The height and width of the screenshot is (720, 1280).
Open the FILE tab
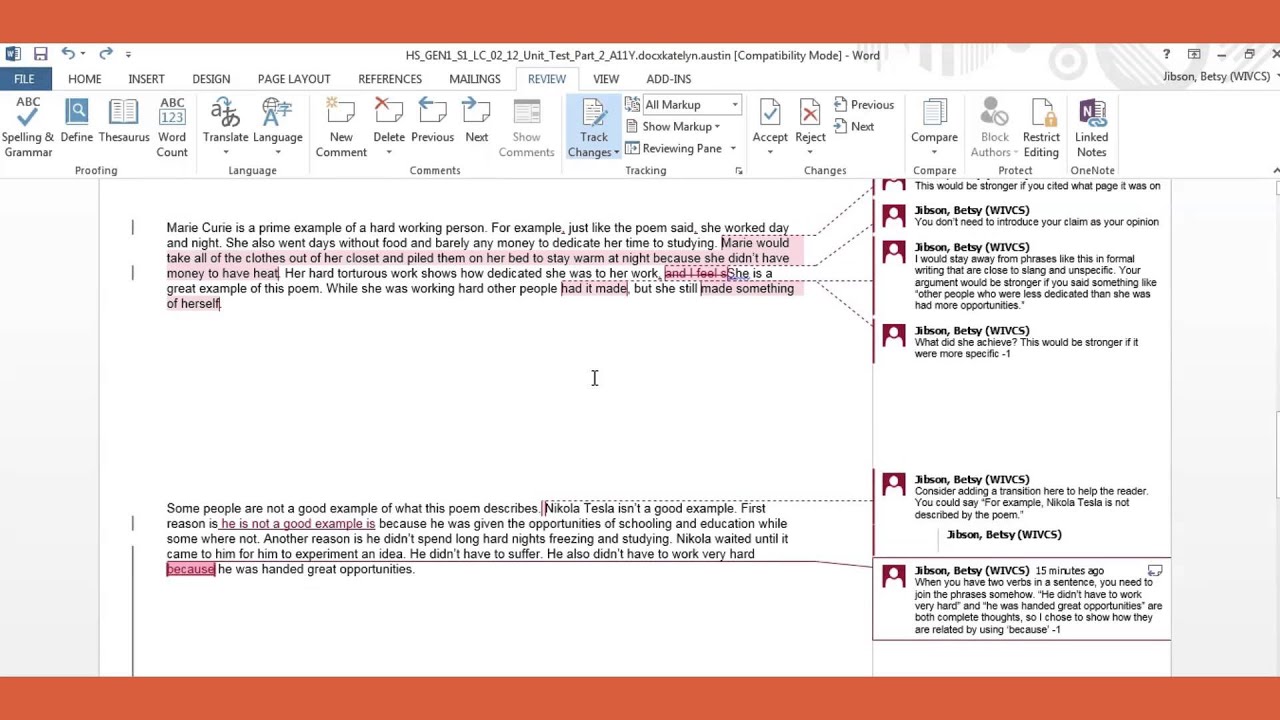point(24,79)
